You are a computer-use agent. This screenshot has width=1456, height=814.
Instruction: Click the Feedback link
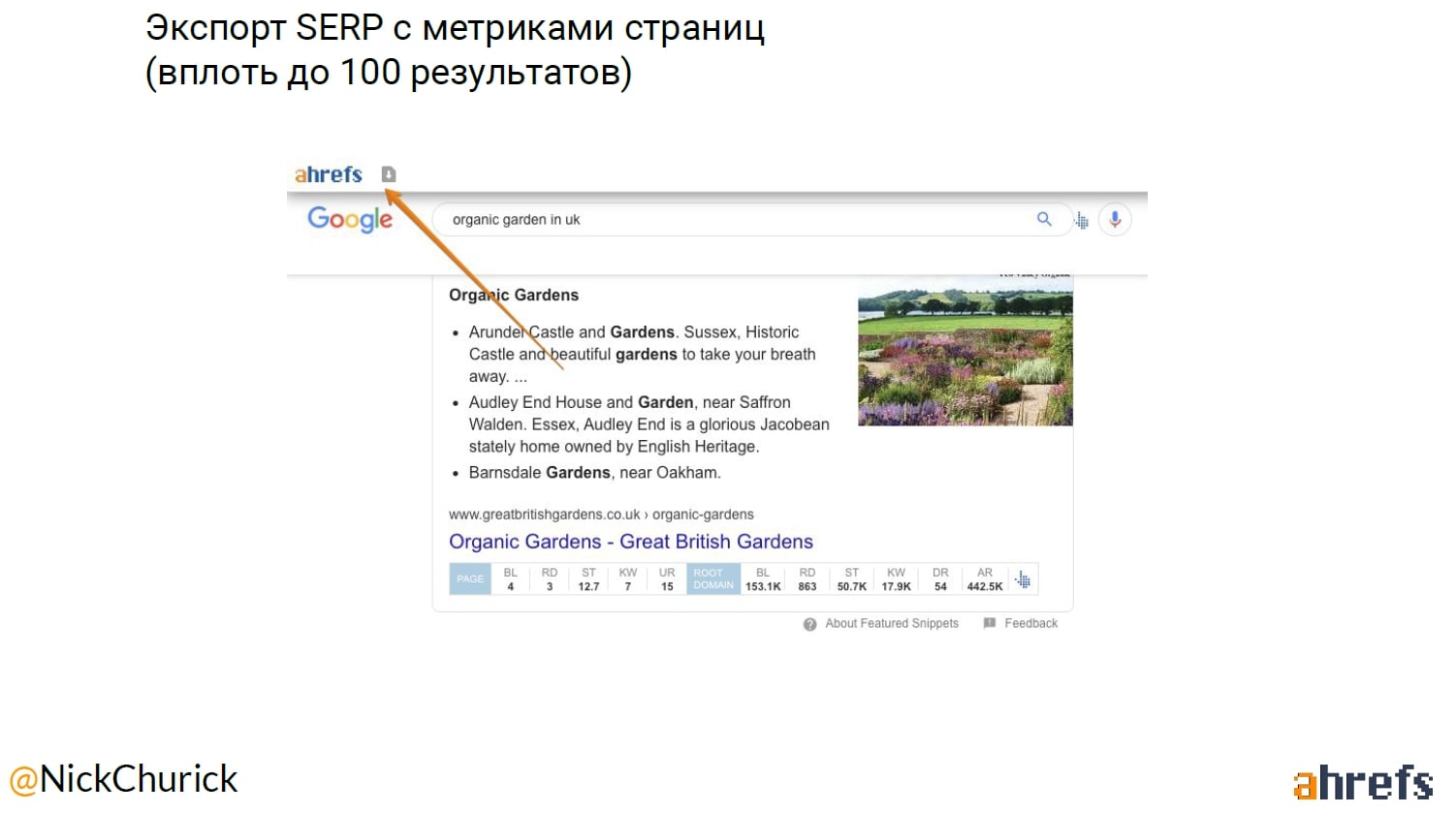1030,624
